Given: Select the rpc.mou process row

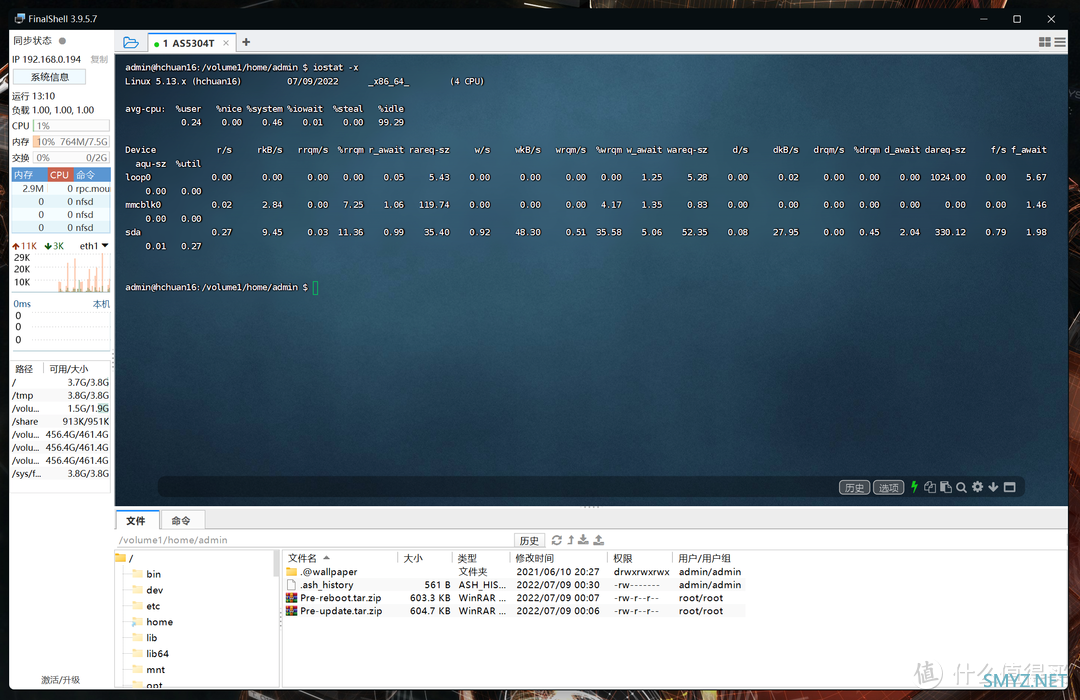Looking at the screenshot, I should click(61, 189).
